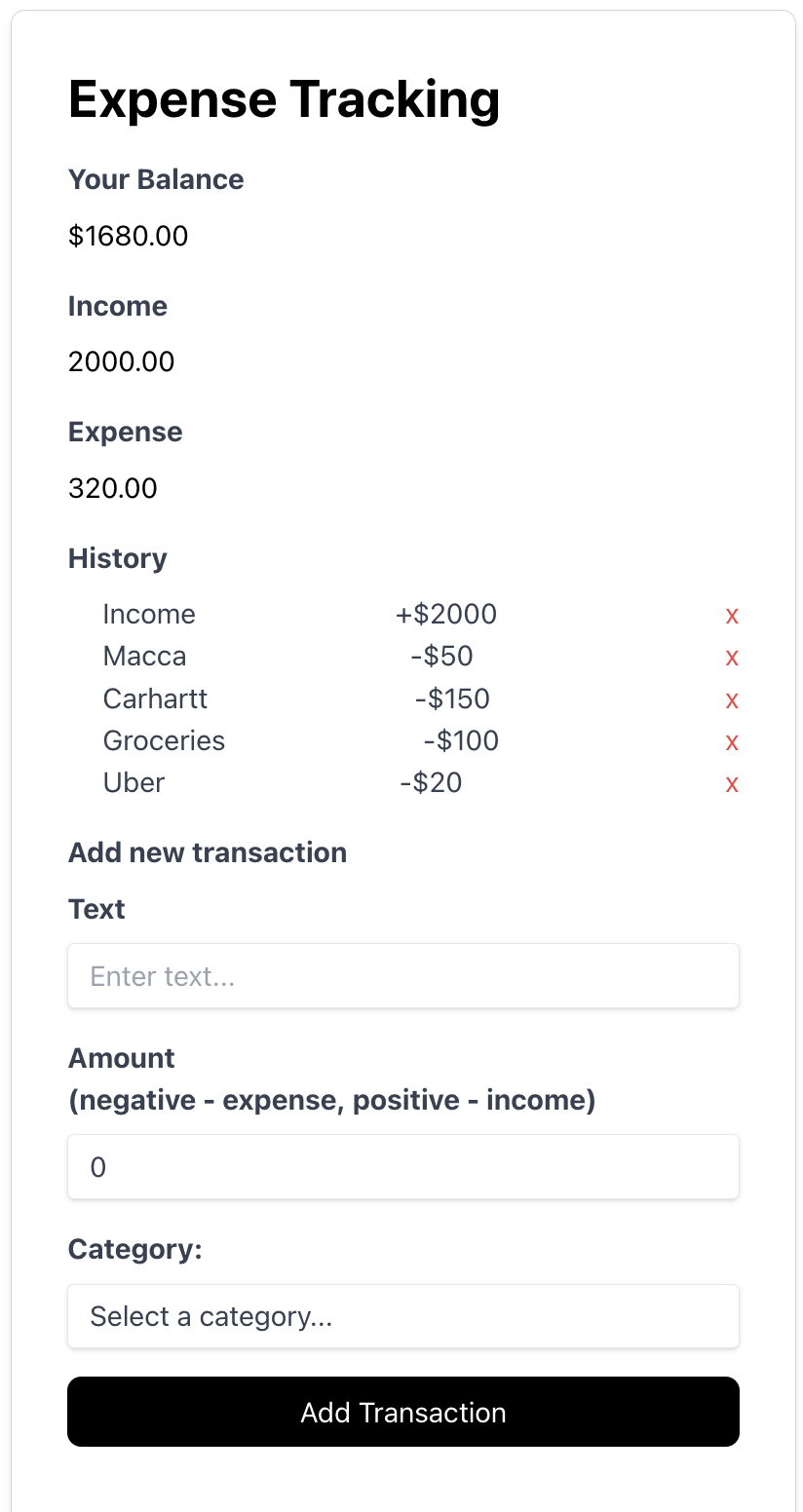The width and height of the screenshot is (803, 1512).
Task: Click the Uber history item name
Action: [x=134, y=782]
